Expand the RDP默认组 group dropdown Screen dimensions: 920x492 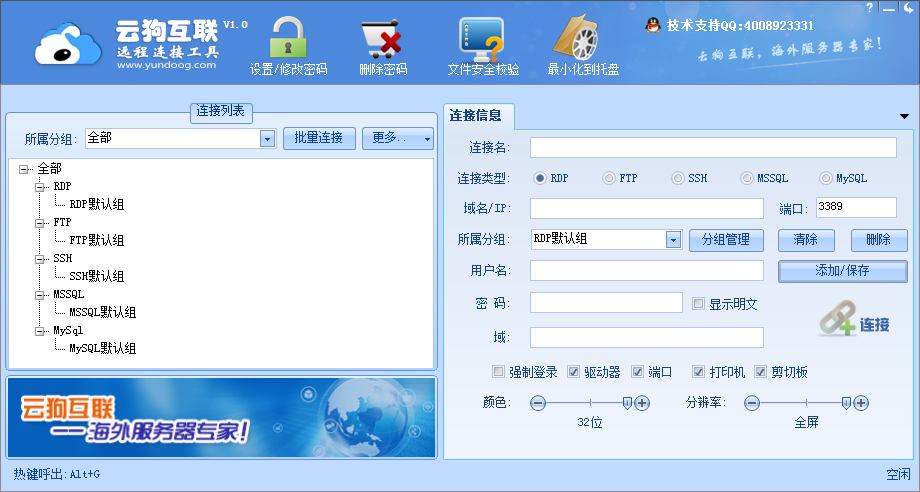click(x=673, y=240)
